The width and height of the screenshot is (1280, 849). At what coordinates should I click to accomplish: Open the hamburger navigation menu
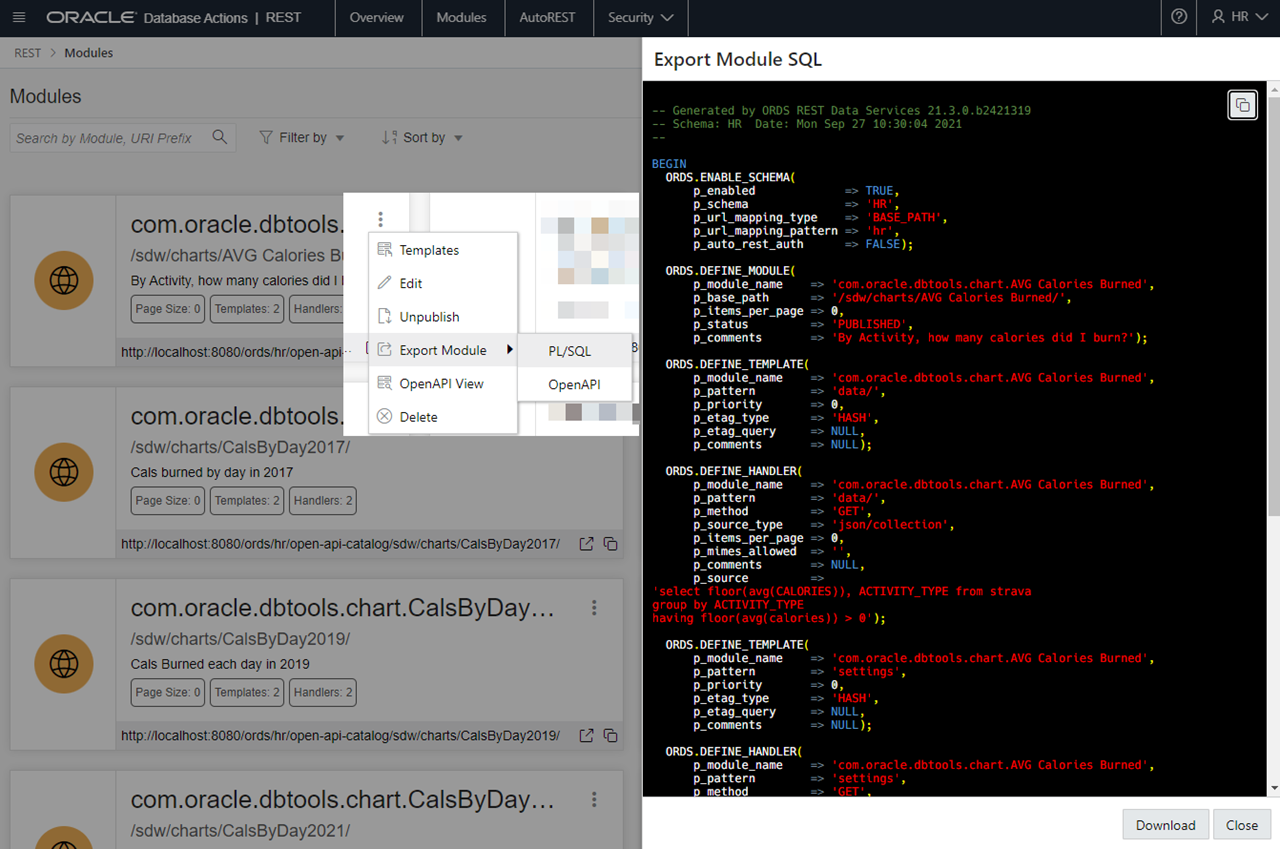21,18
